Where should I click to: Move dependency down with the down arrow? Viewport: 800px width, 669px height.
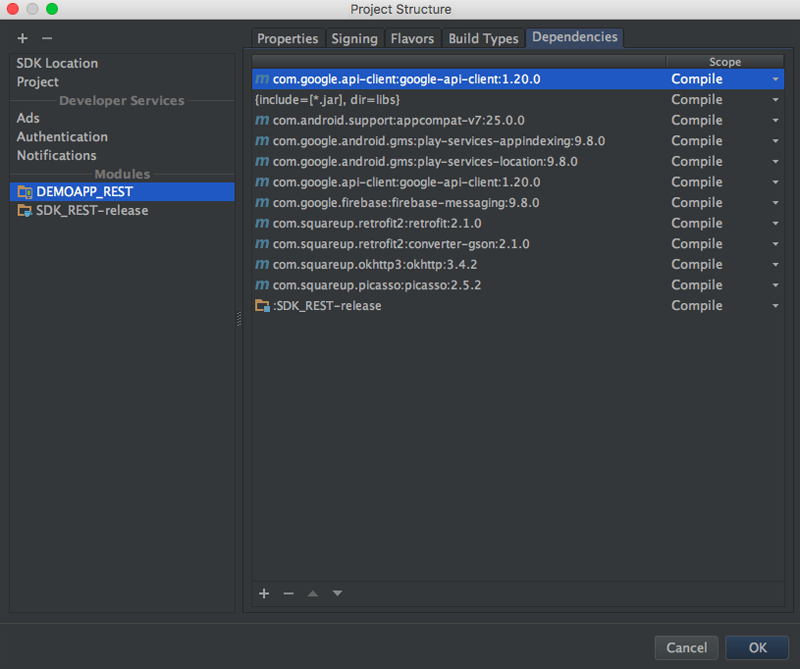tap(337, 593)
